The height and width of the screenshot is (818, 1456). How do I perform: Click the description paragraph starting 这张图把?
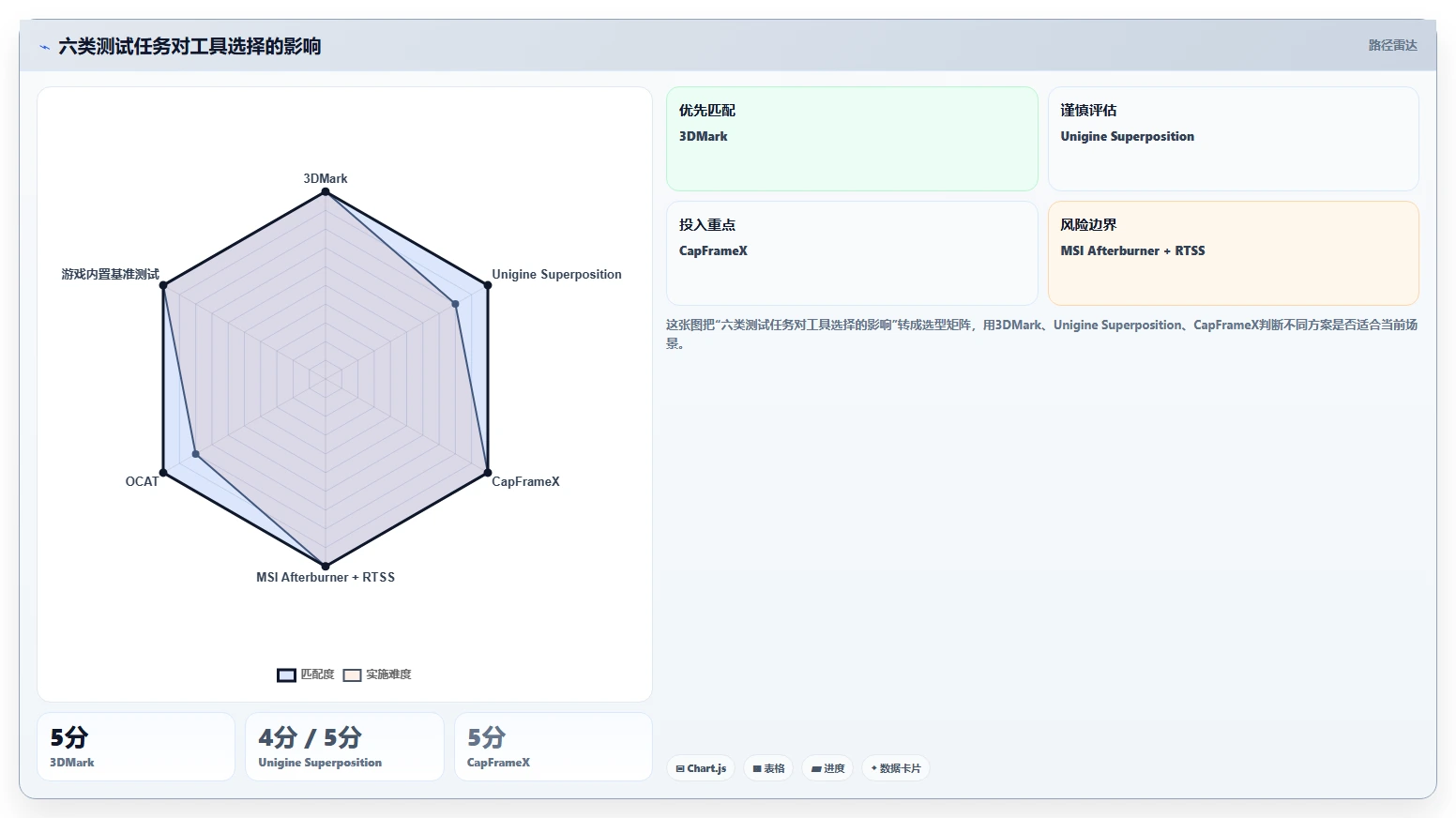(1041, 334)
